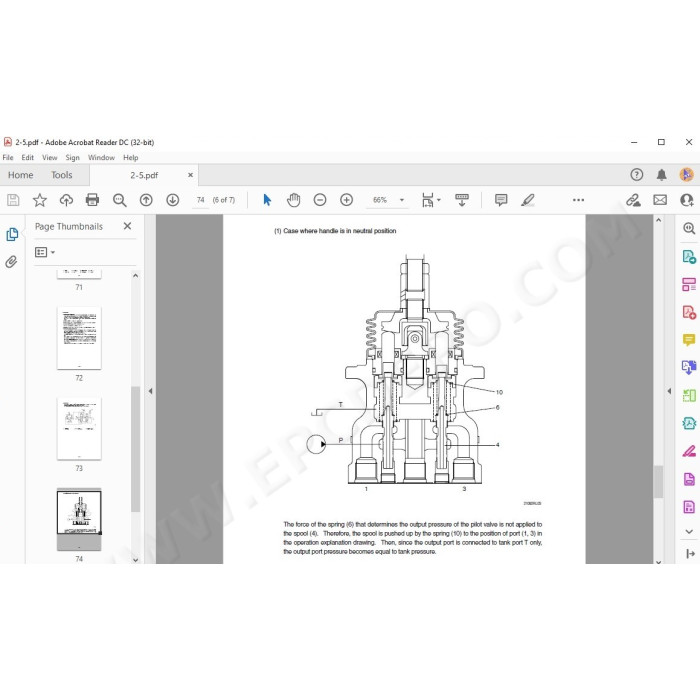Open the Edit menu
Screen dimensions: 700x700
pyautogui.click(x=28, y=158)
